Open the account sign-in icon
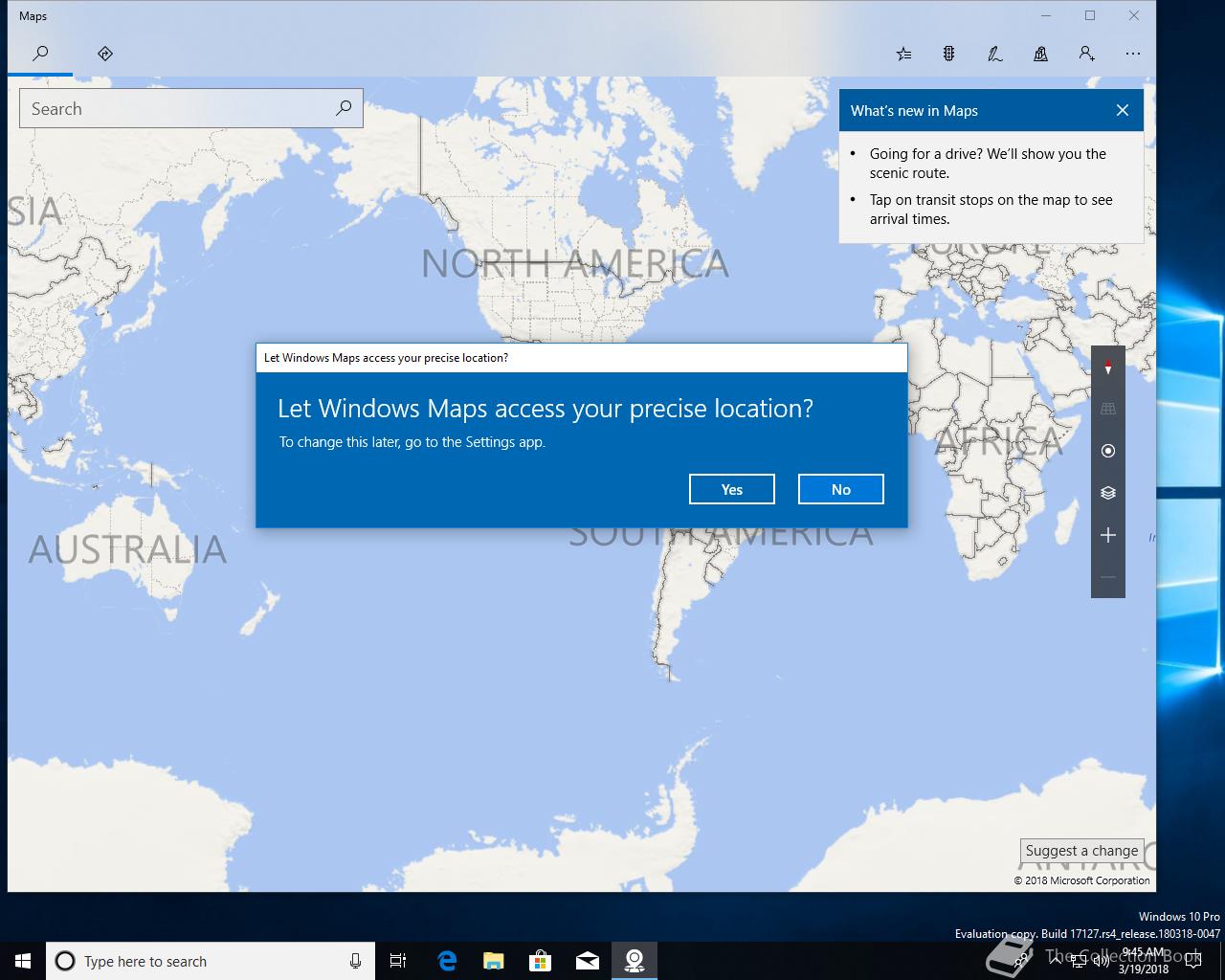This screenshot has height=980, width=1225. 1086,55
